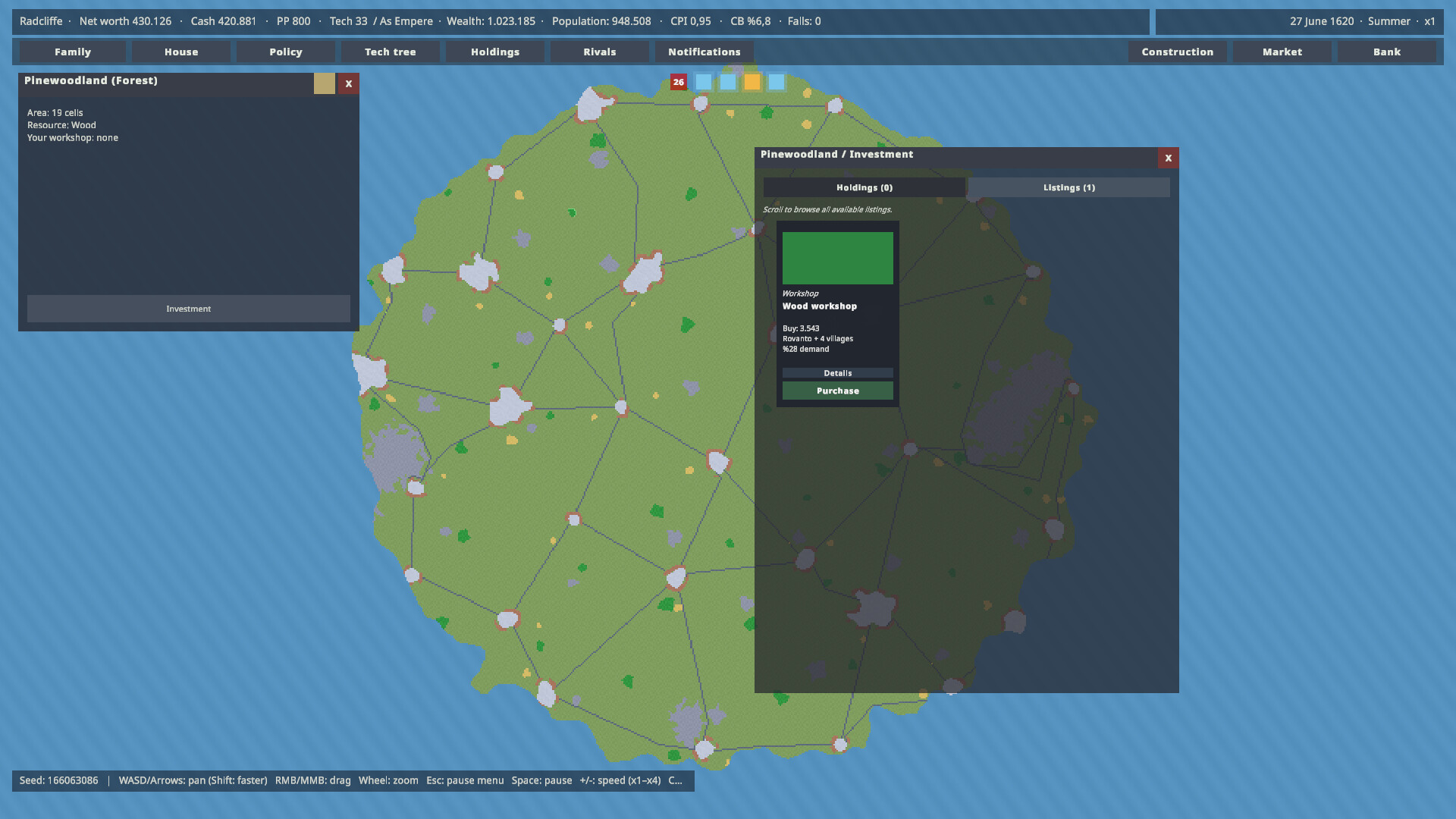Viewport: 1456px width, 819px height.
Task: Click 'Tech 33' in the top bar
Action: point(348,21)
